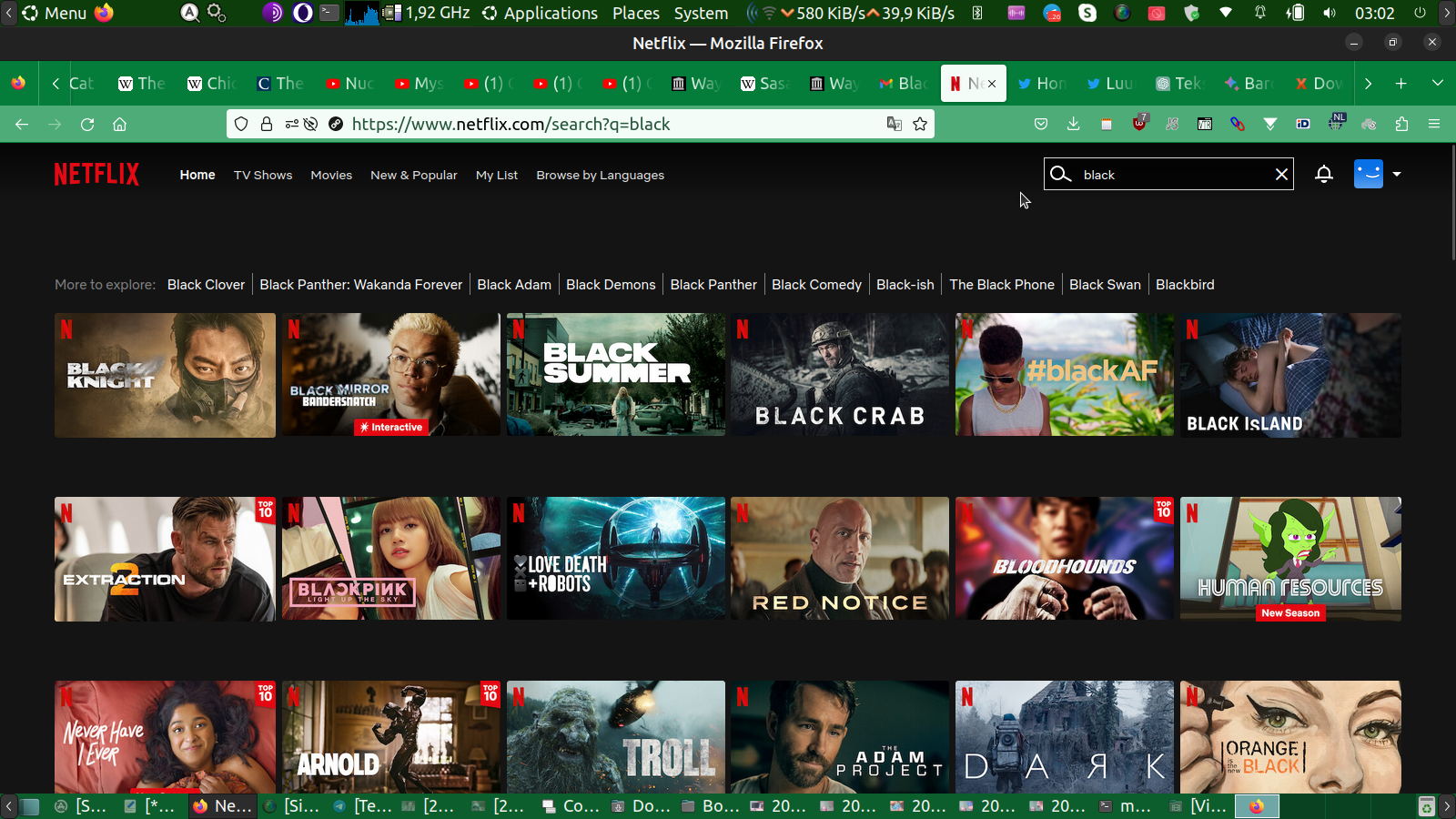Viewport: 1456px width, 819px height.
Task: Open Browse by Languages
Action: pyautogui.click(x=601, y=175)
